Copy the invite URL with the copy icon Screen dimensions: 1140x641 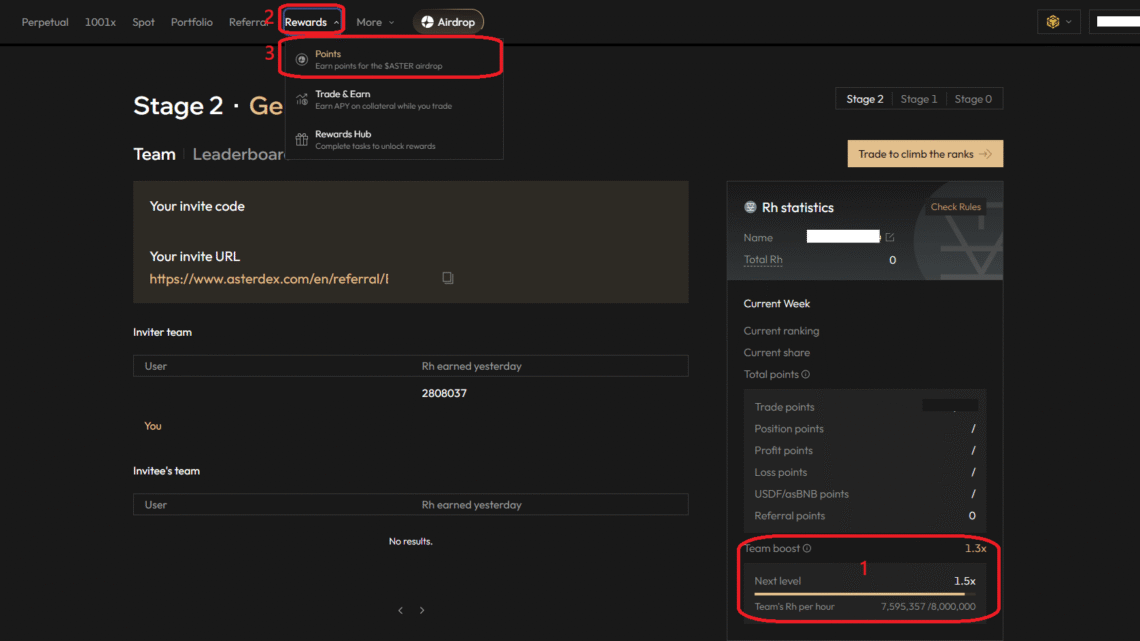point(448,278)
